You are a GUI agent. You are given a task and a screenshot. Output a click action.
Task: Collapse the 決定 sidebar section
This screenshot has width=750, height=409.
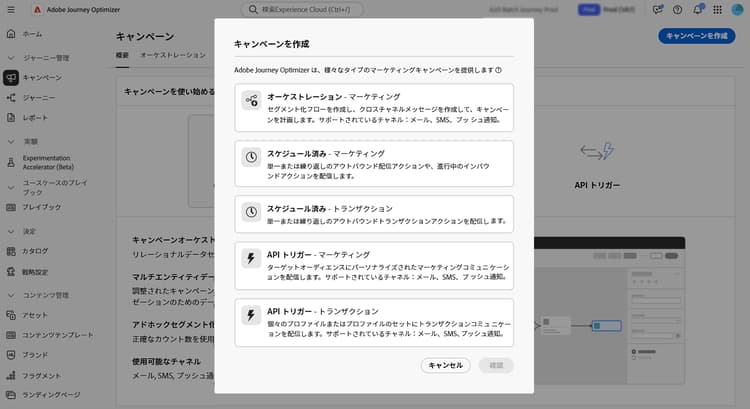pos(11,232)
